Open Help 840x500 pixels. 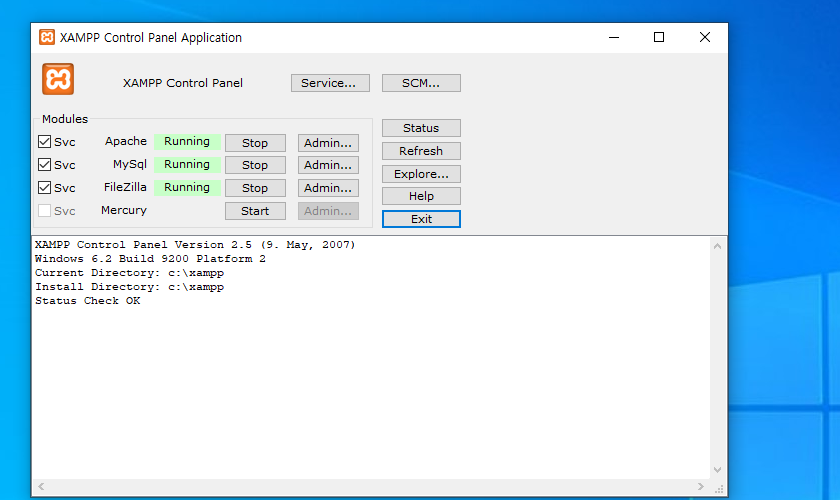click(421, 196)
